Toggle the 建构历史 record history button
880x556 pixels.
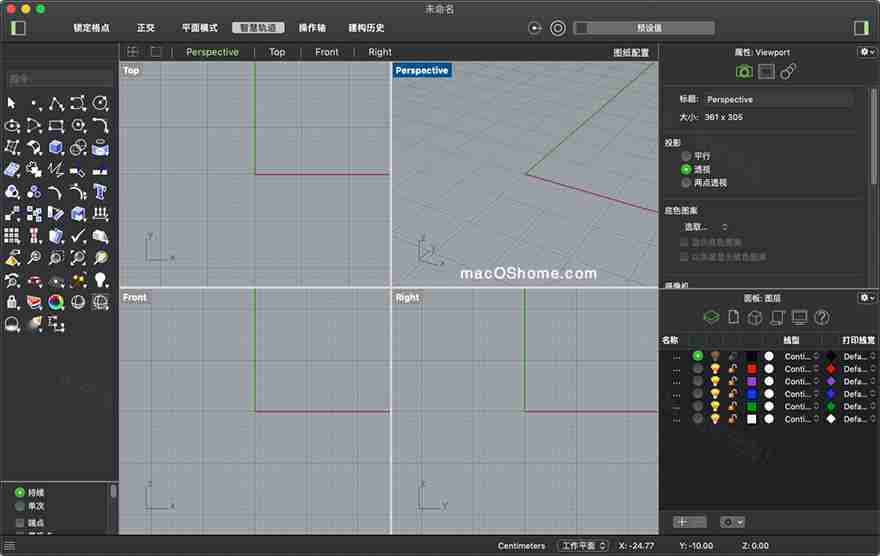click(366, 28)
